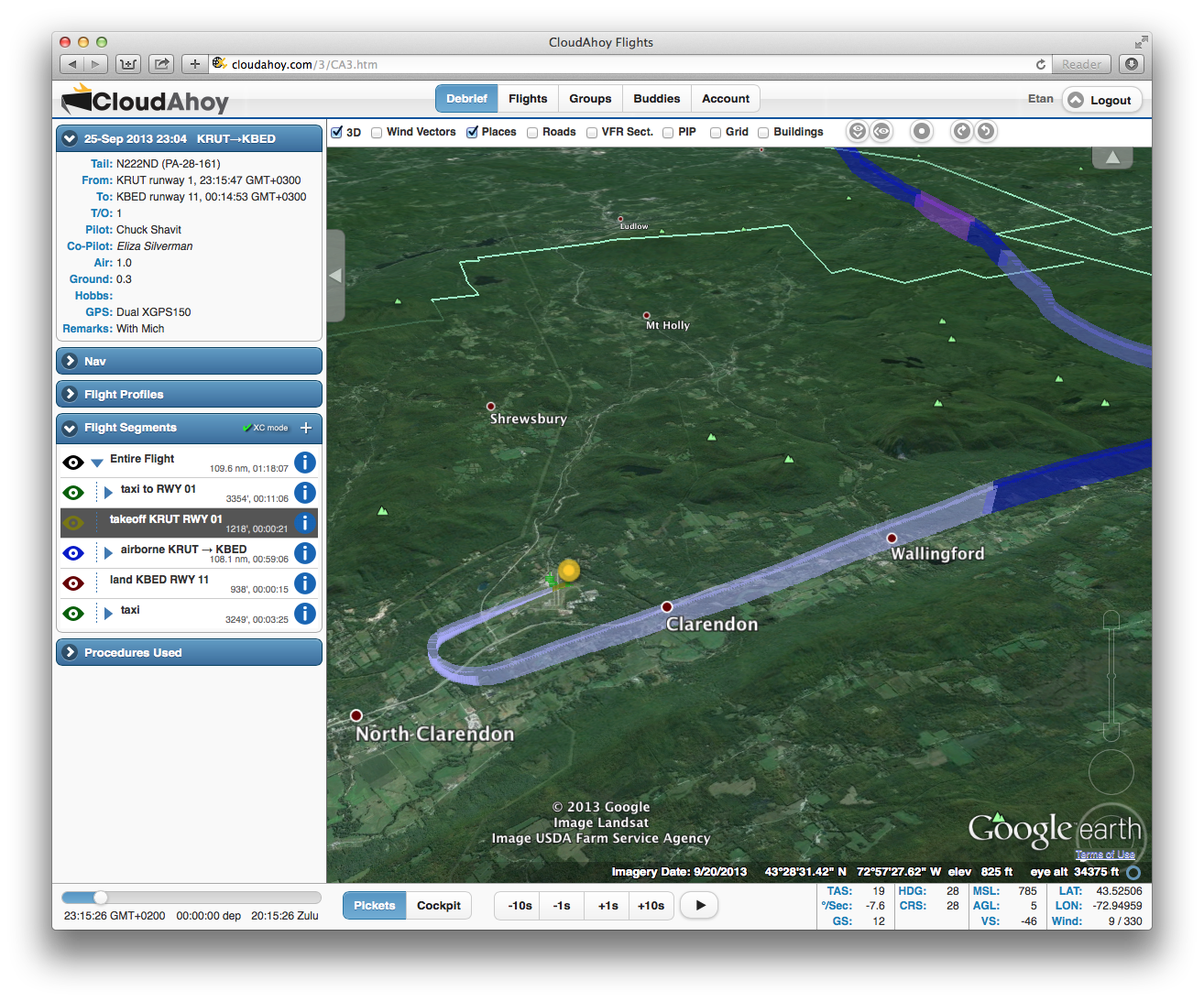Click the collapse arrow tab at map top
1204x1002 pixels.
(x=1112, y=158)
